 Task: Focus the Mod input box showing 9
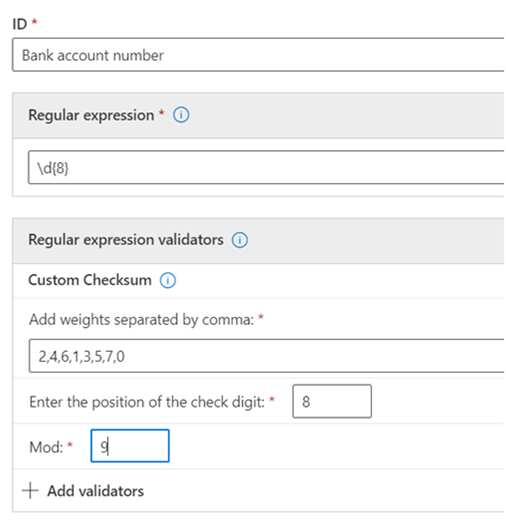[x=130, y=446]
